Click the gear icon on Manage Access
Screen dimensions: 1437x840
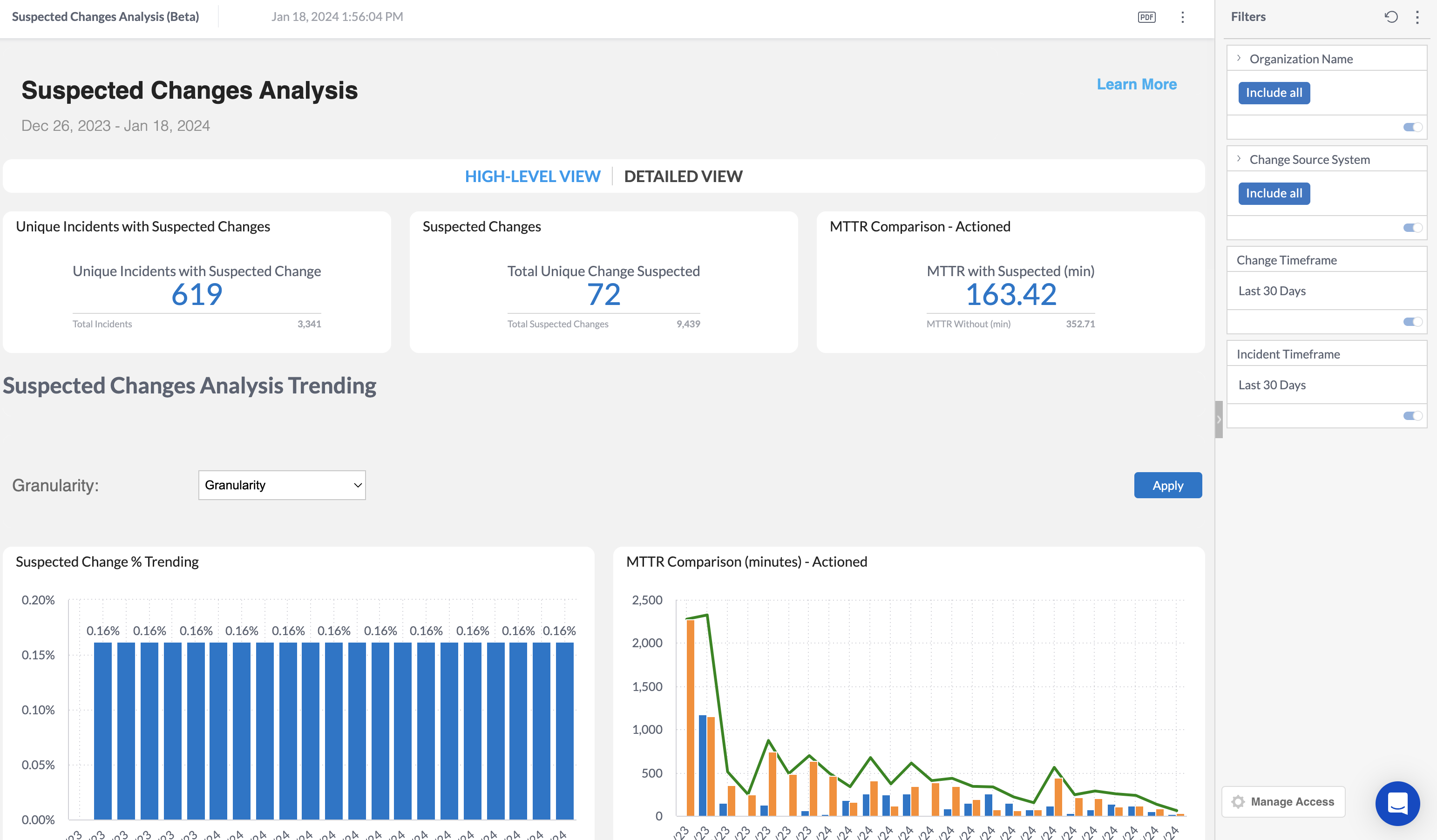click(1239, 801)
